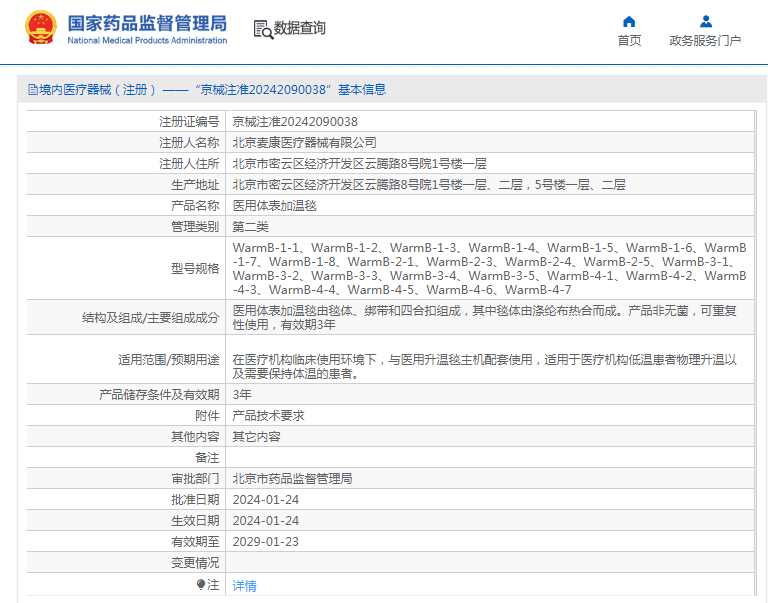This screenshot has height=603, width=768.
Task: Click National Medical Products Administration subtitle
Action: point(147,41)
